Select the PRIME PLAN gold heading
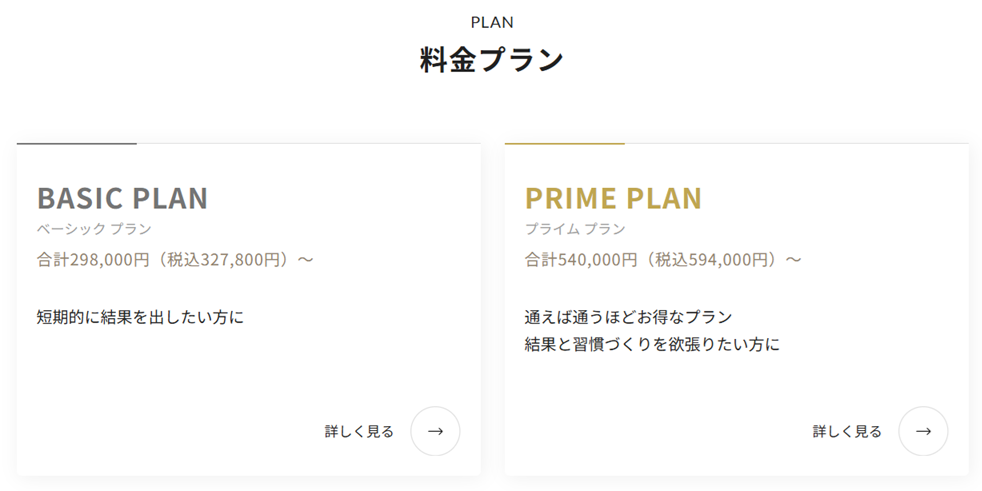 pyautogui.click(x=613, y=198)
